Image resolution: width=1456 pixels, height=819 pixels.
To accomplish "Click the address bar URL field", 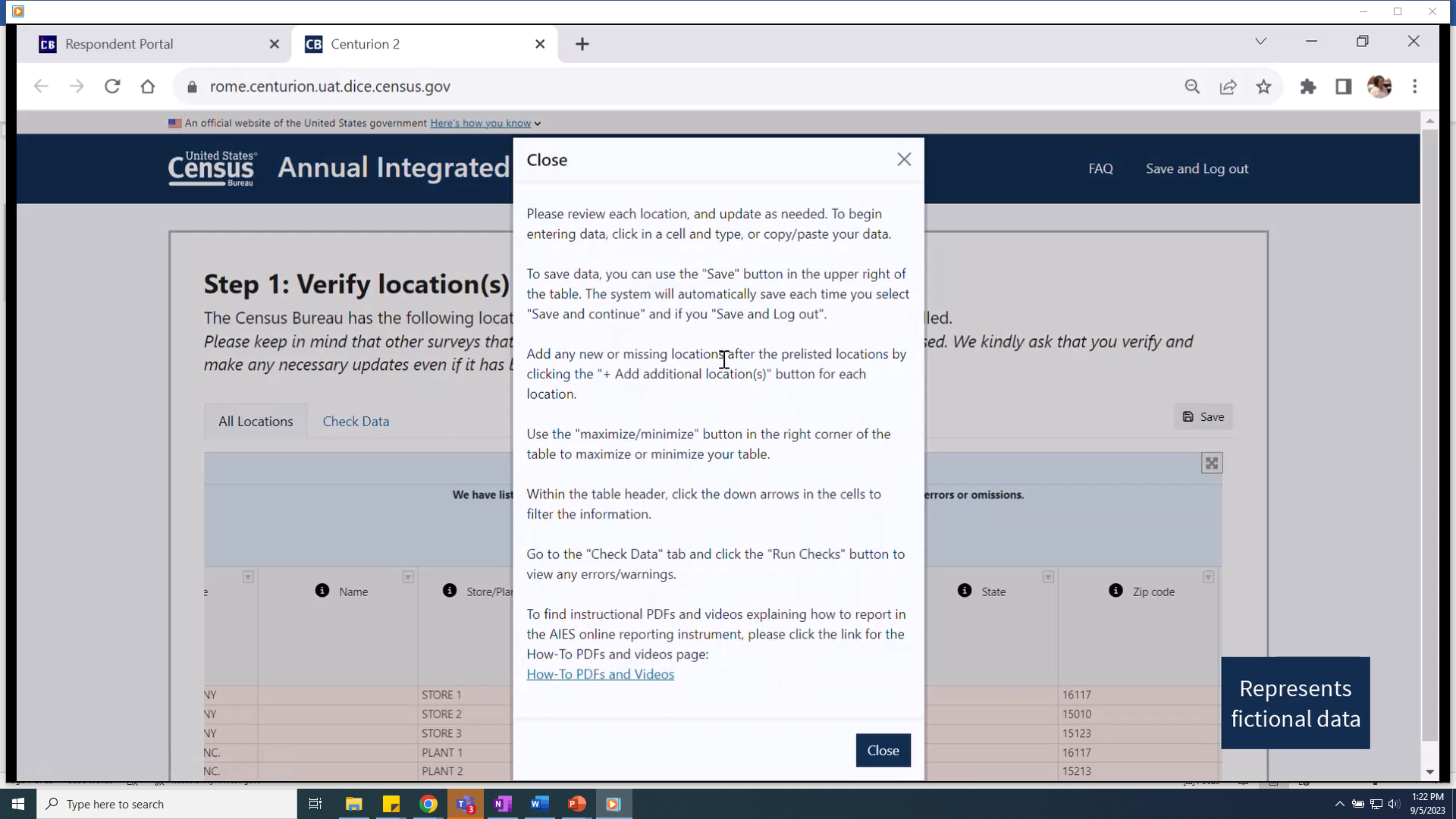I will (x=330, y=86).
